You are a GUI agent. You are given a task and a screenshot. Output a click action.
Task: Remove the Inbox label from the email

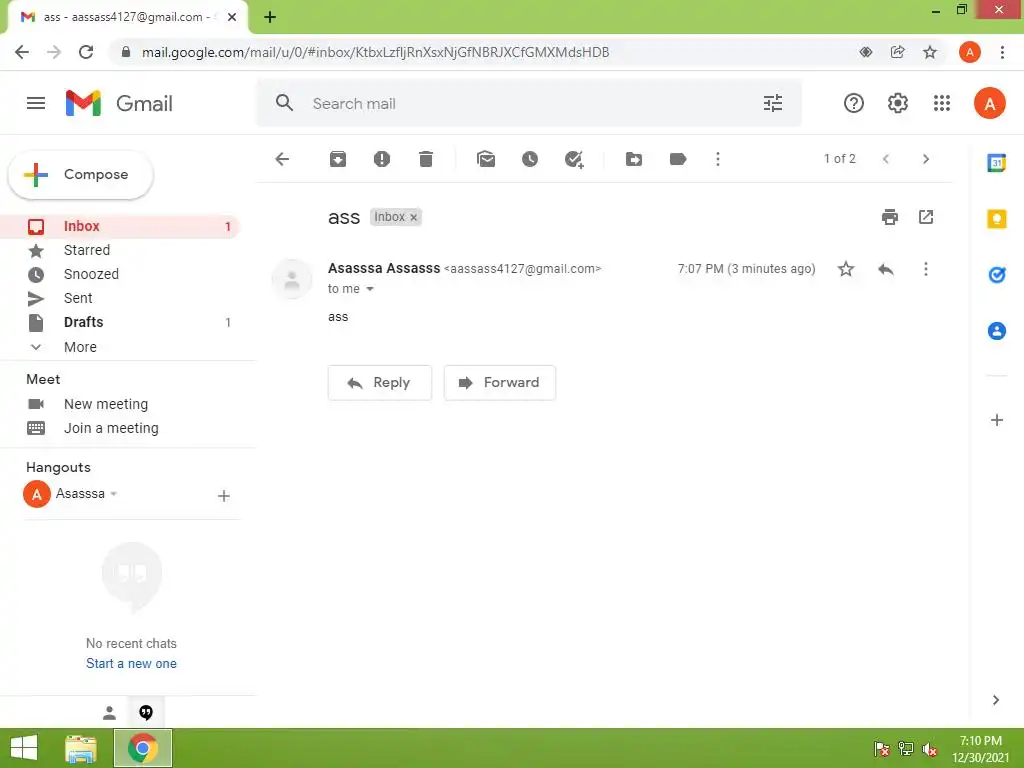click(x=413, y=217)
